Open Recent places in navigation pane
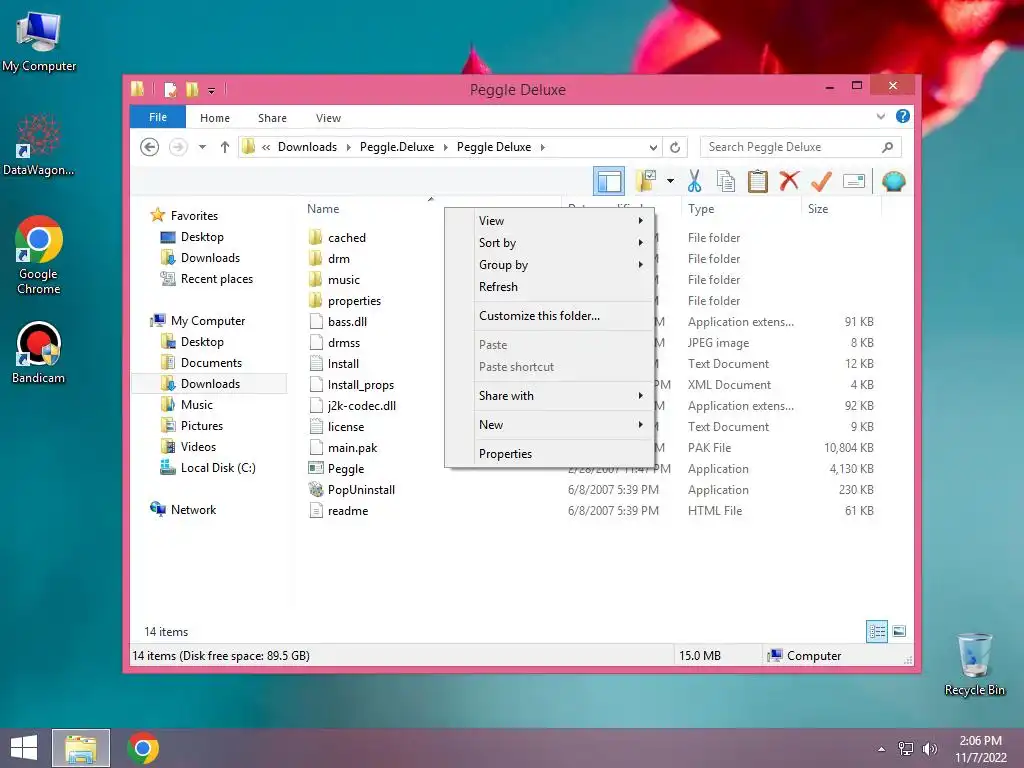The image size is (1024, 768). coord(216,279)
